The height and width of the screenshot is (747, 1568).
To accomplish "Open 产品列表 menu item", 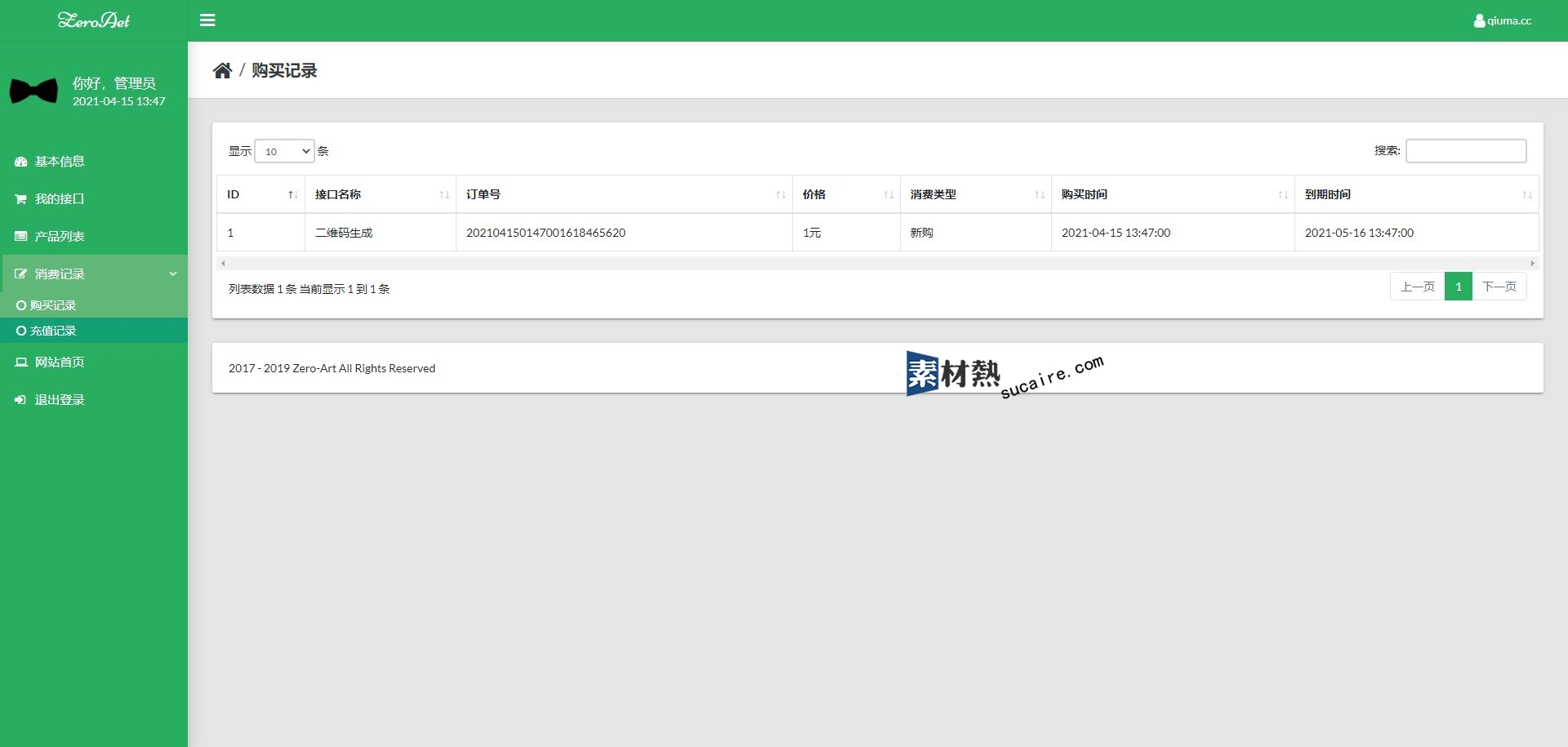I will click(94, 237).
